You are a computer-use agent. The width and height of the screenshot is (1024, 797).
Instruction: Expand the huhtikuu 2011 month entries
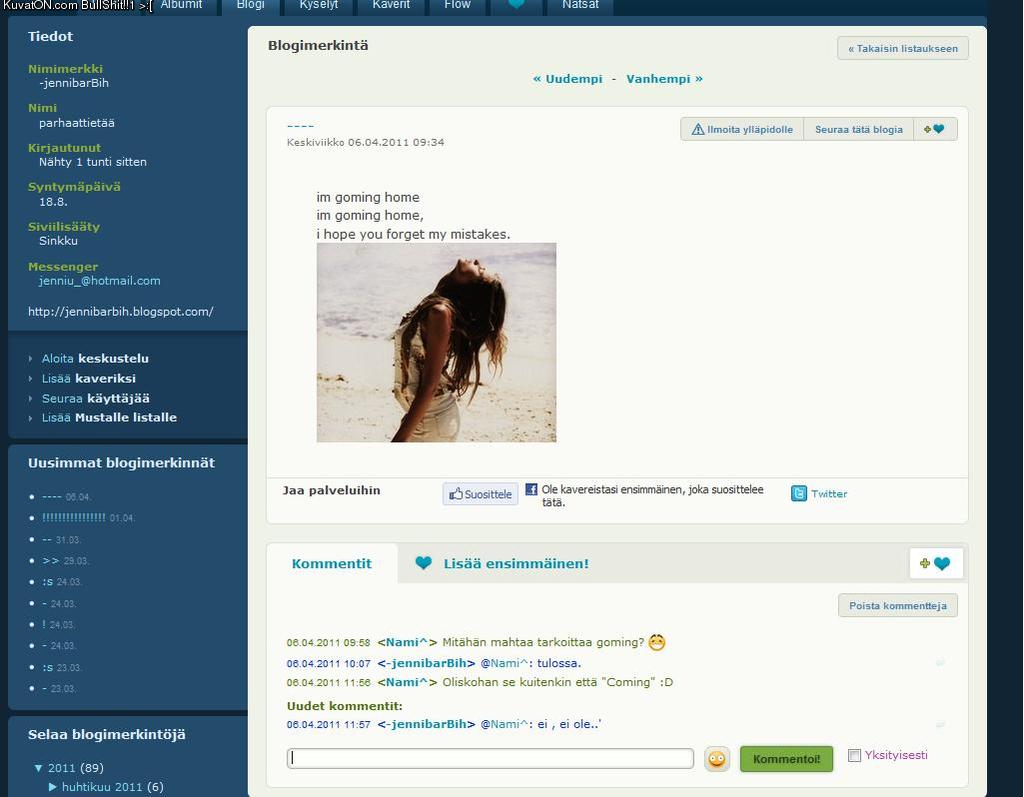pos(53,787)
